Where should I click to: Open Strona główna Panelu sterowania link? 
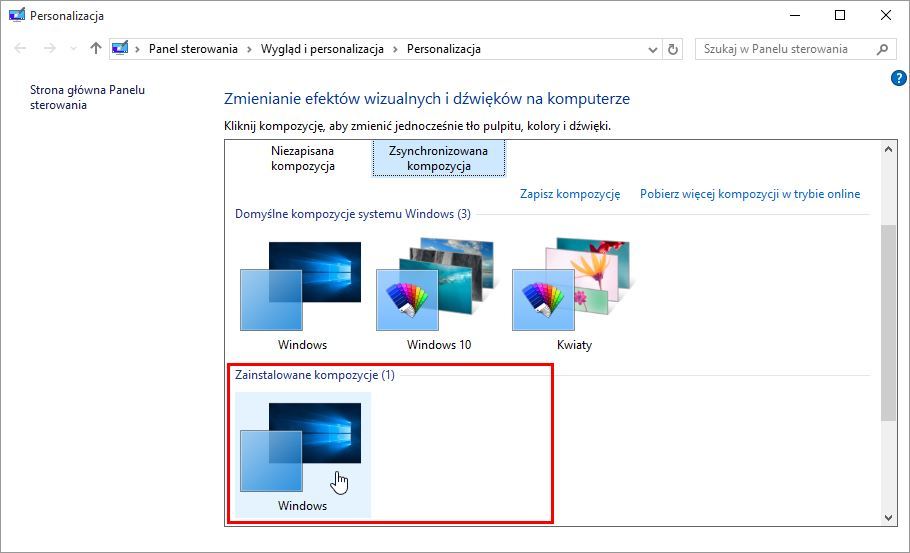(x=88, y=97)
